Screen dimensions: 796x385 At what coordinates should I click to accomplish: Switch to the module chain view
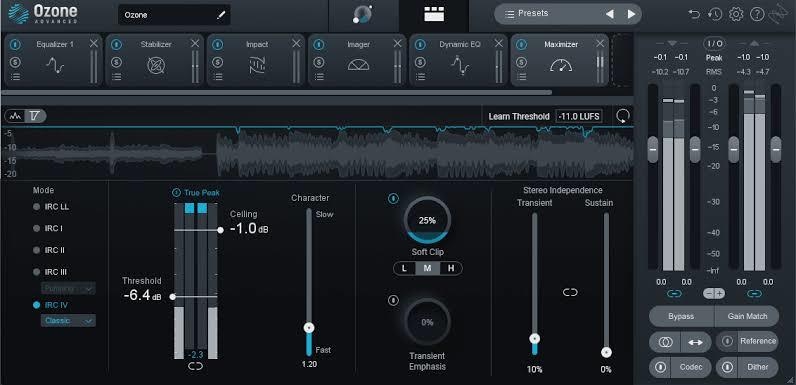pos(434,15)
